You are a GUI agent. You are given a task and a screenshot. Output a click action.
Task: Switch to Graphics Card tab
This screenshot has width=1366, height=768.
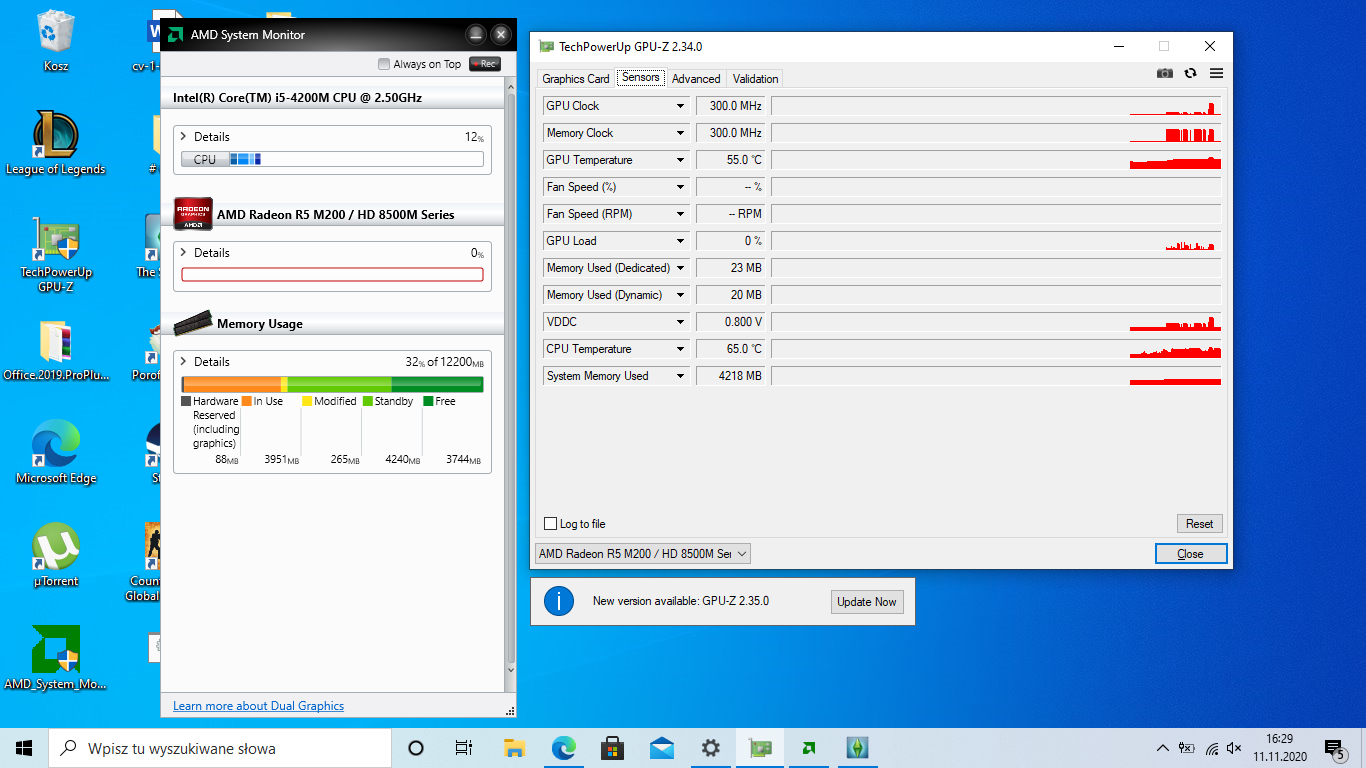pos(576,79)
